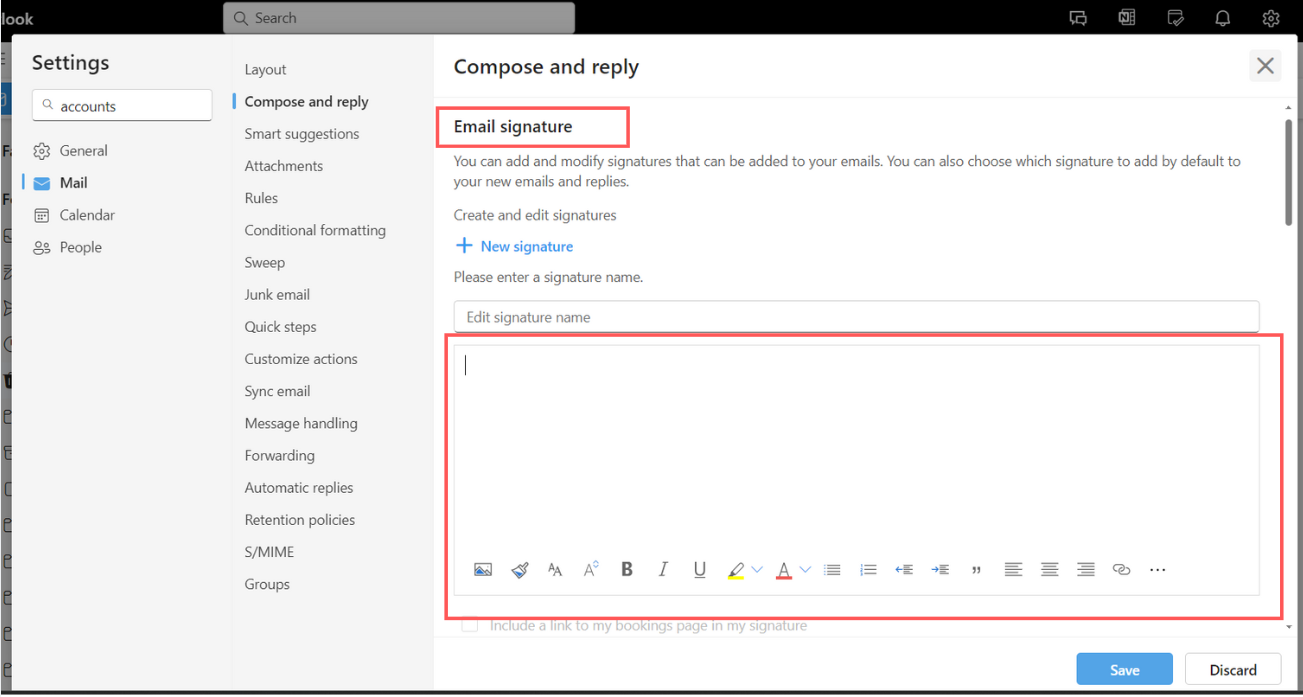This screenshot has height=697, width=1303.
Task: Insert a hyperlink
Action: click(x=1122, y=570)
